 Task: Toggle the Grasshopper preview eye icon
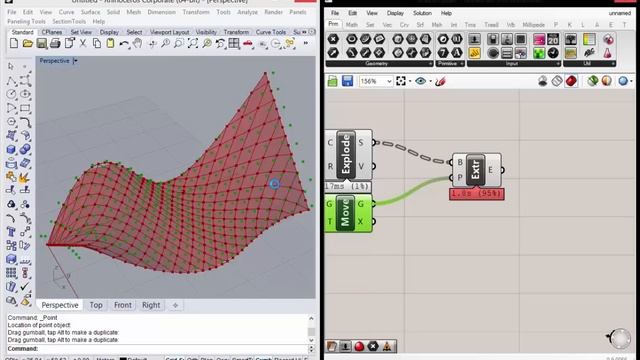420,81
